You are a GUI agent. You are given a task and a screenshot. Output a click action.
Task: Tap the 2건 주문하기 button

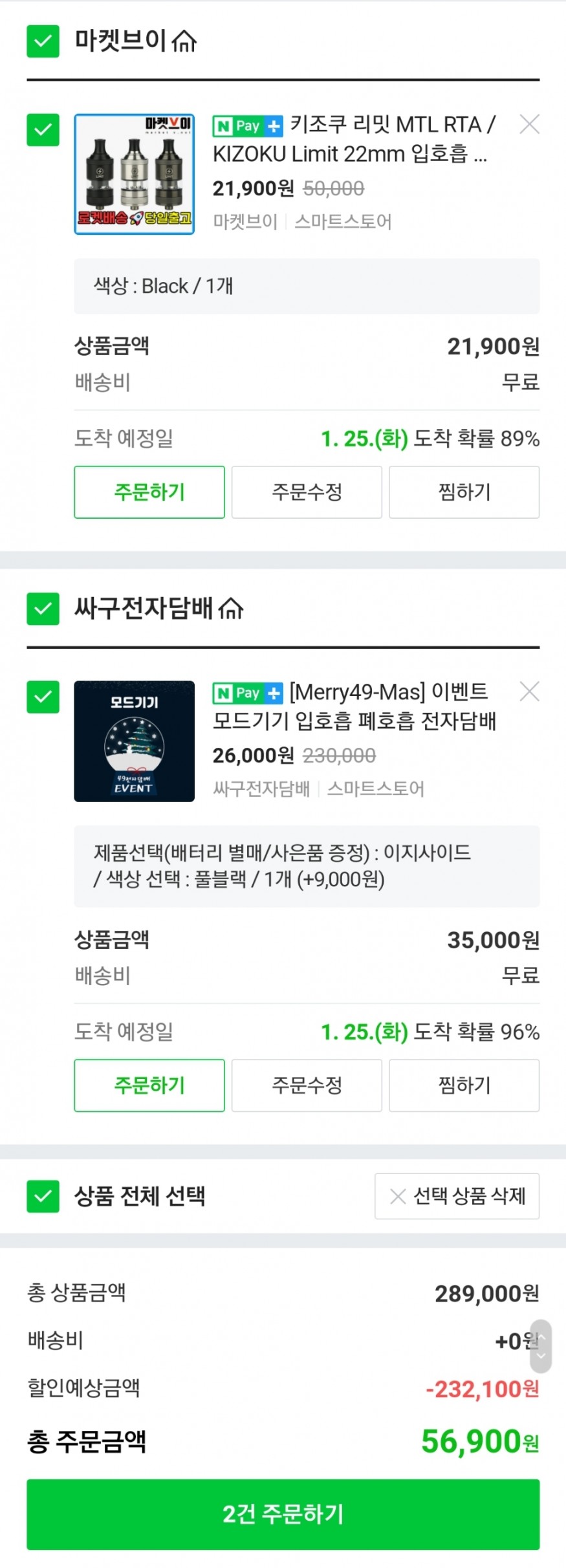tap(283, 1514)
